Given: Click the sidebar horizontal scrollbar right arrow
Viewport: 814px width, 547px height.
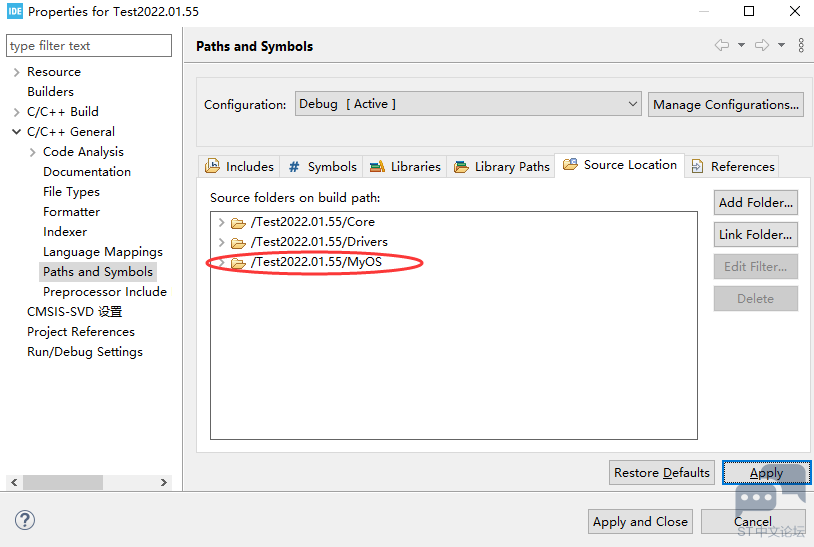Looking at the screenshot, I should (x=164, y=482).
